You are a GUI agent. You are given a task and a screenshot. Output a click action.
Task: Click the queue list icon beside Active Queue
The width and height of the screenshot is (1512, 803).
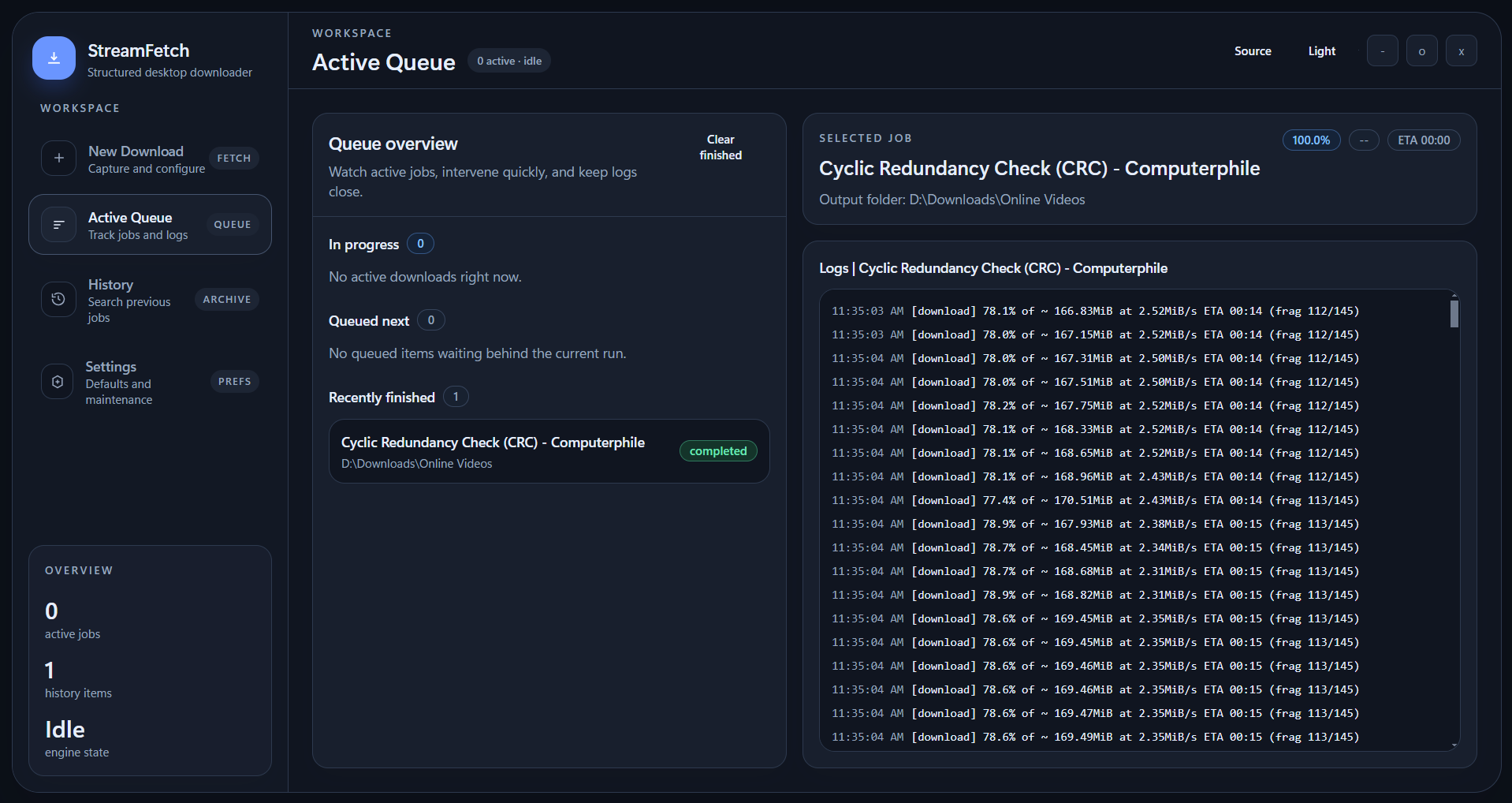[58, 225]
